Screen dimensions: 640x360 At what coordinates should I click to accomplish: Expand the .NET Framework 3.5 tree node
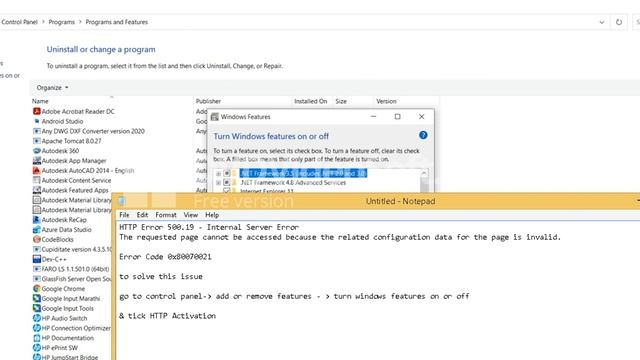click(x=218, y=173)
